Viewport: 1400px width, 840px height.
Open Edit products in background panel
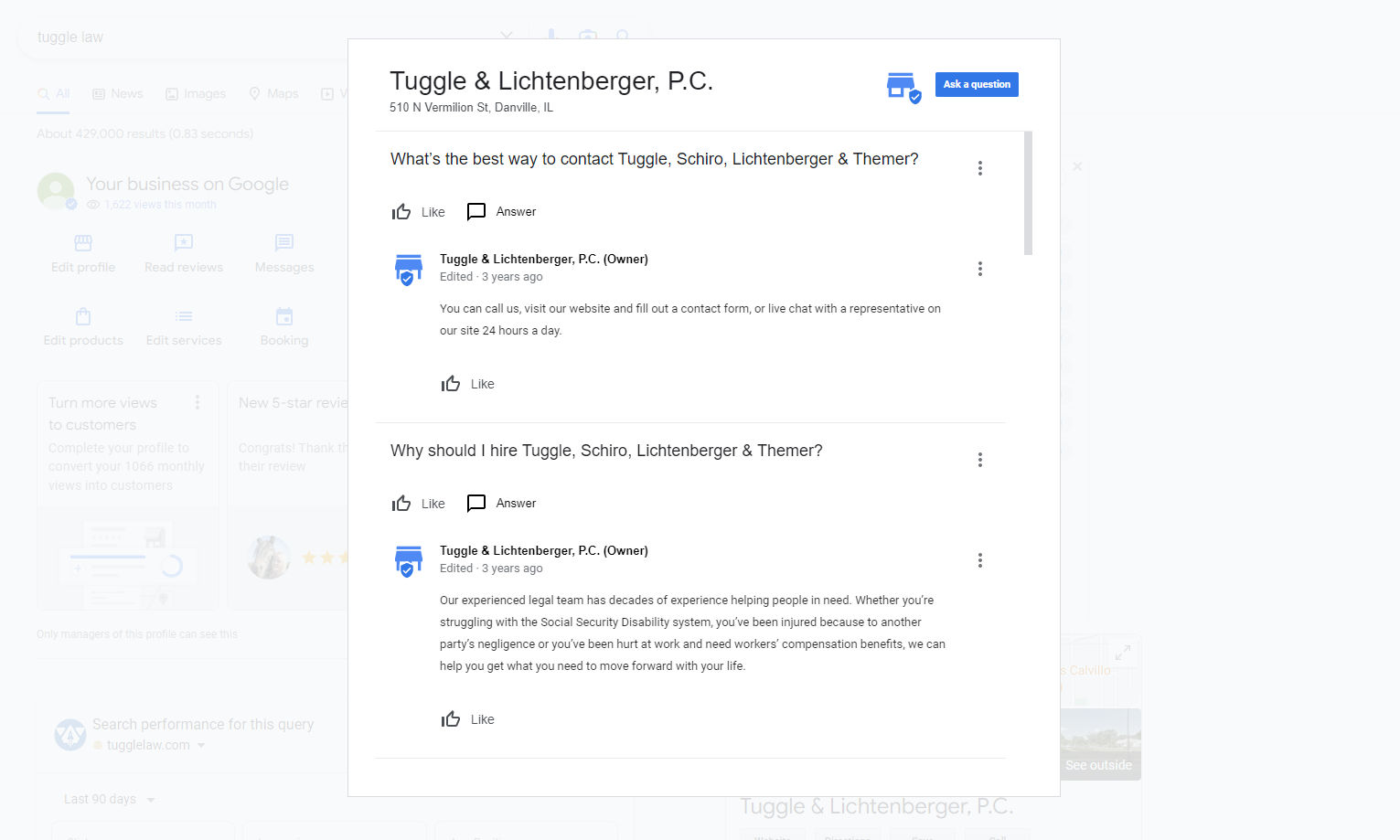pyautogui.click(x=83, y=326)
